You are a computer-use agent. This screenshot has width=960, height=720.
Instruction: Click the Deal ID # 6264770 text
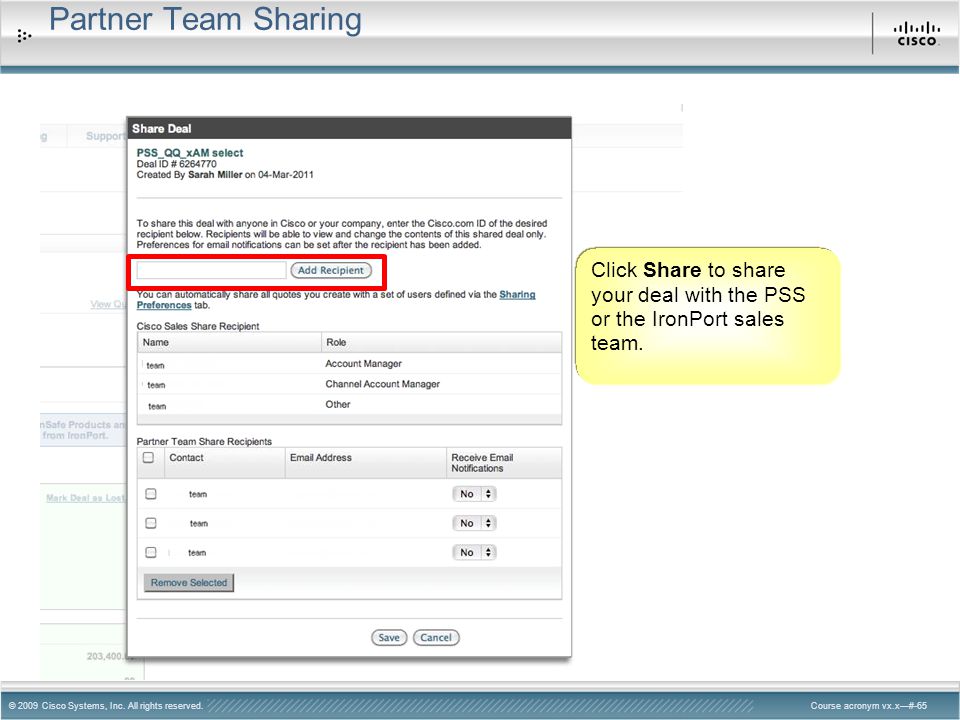[176, 164]
